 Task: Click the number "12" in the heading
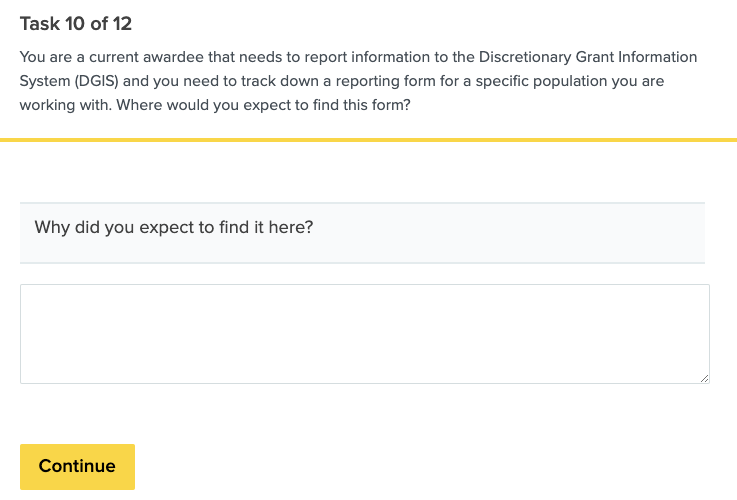click(120, 24)
